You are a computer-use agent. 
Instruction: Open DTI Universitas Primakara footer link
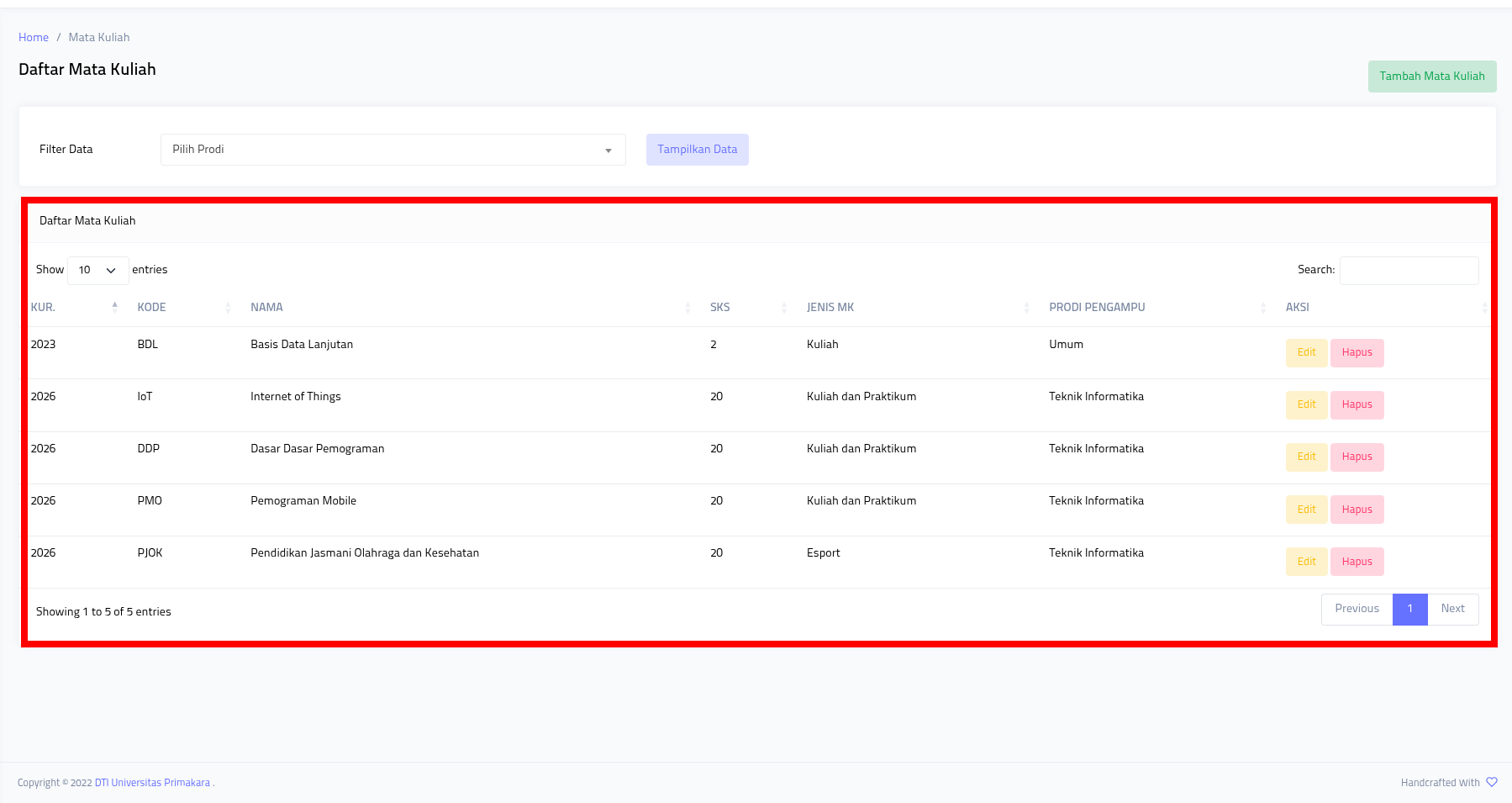click(152, 783)
